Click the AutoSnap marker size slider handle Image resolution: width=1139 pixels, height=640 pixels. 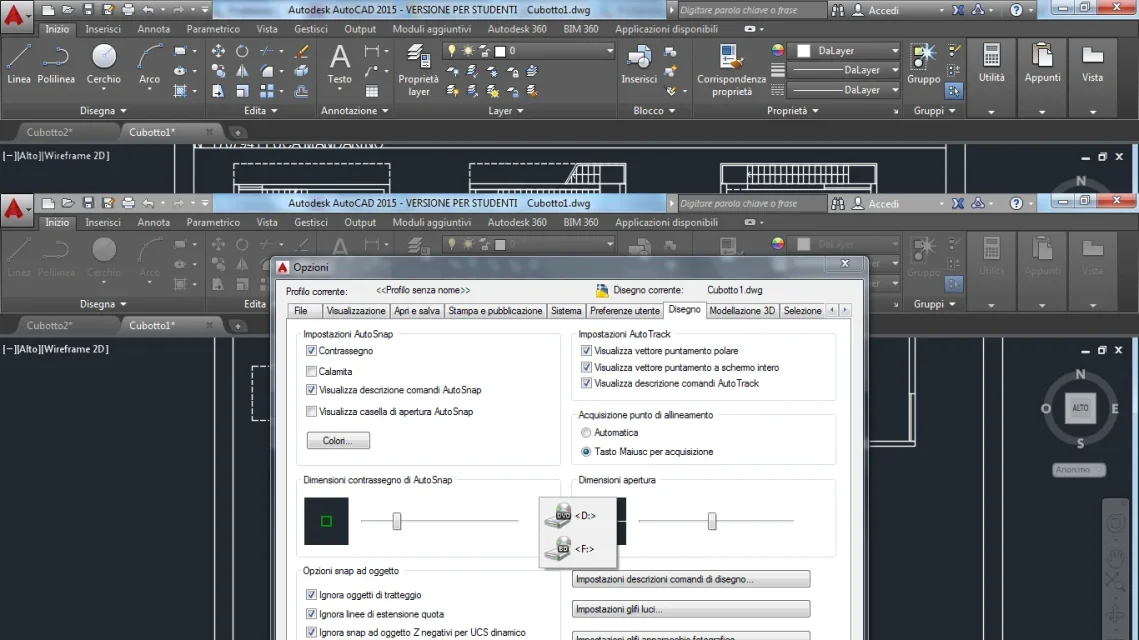coord(397,521)
